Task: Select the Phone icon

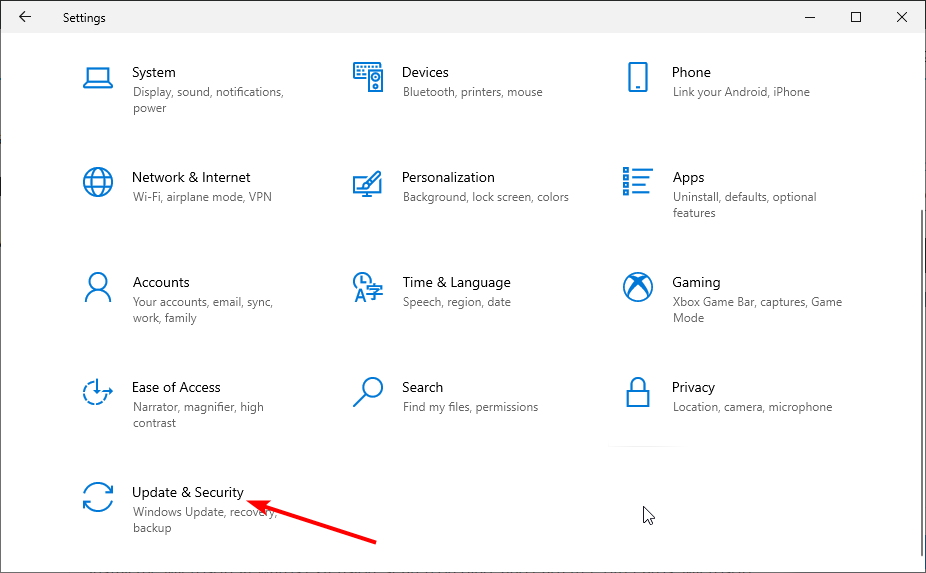Action: (638, 77)
